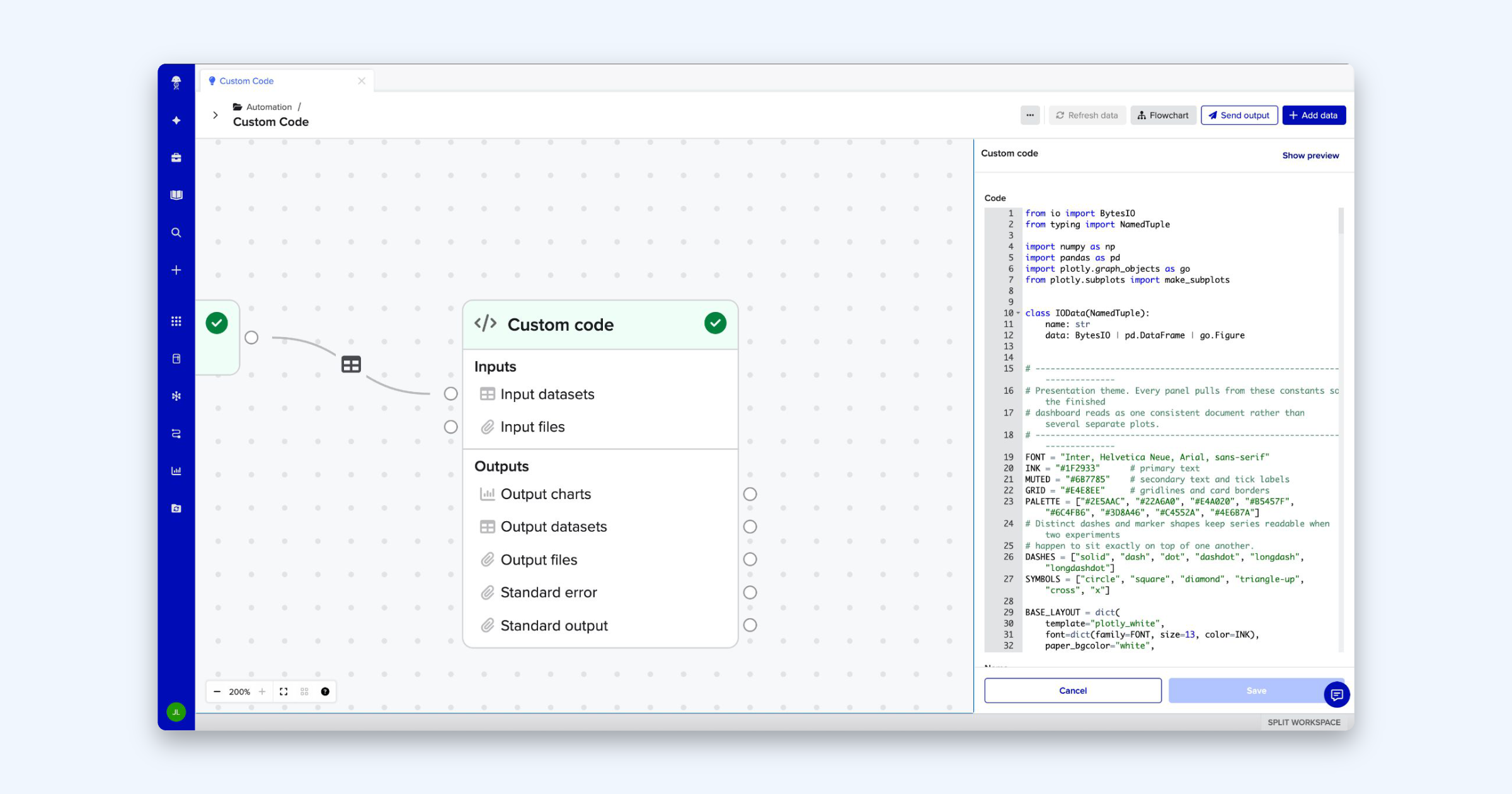Click the Cancel button
Image resolution: width=1512 pixels, height=794 pixels.
click(x=1073, y=691)
